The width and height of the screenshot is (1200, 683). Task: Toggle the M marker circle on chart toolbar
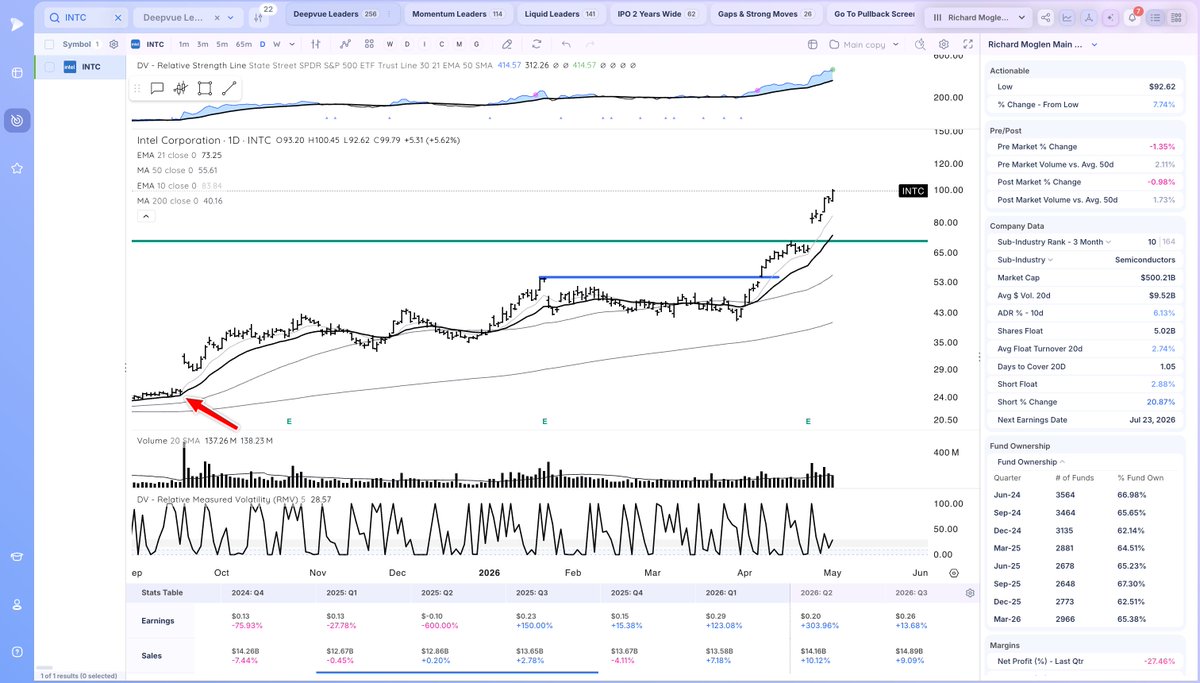point(458,45)
